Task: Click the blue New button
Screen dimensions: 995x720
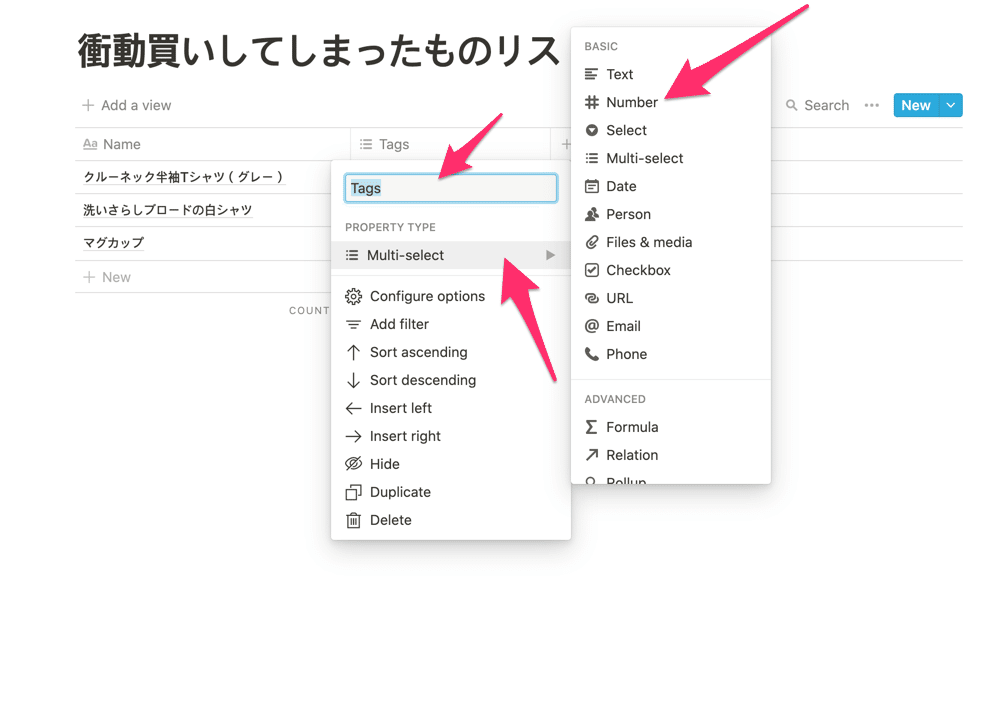Action: coord(915,105)
